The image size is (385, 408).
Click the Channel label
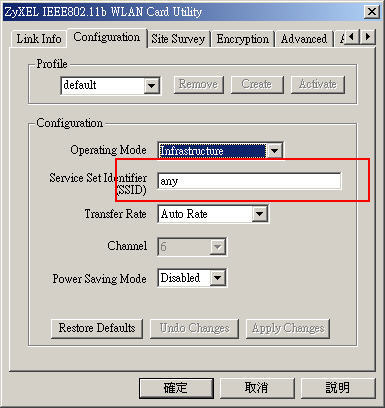127,246
